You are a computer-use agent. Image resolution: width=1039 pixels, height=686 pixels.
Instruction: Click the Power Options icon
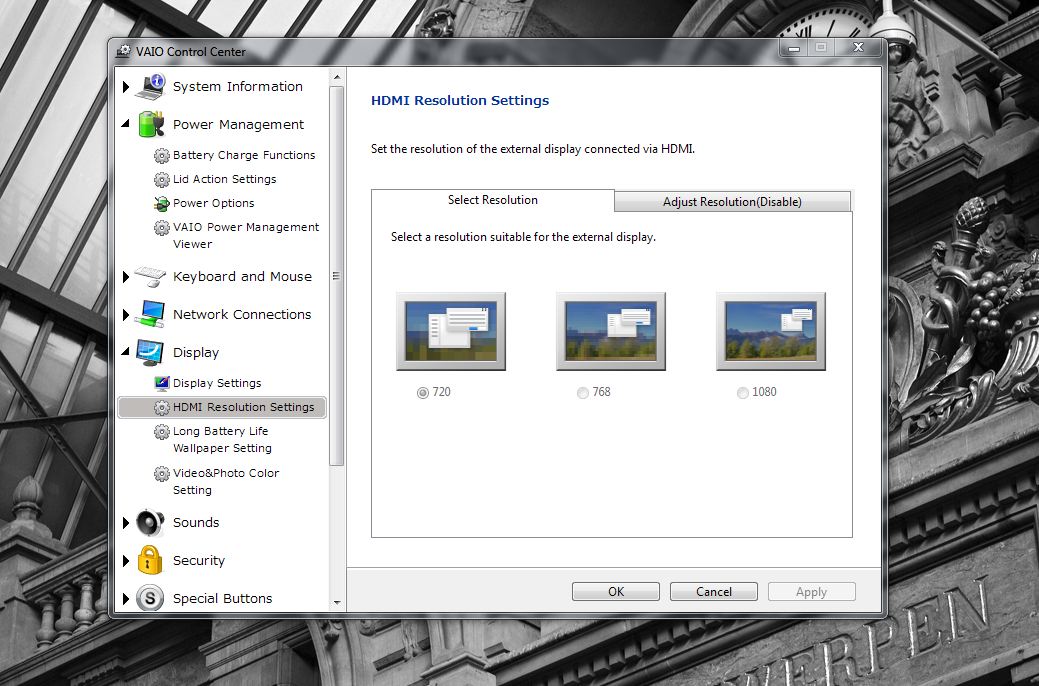[162, 203]
